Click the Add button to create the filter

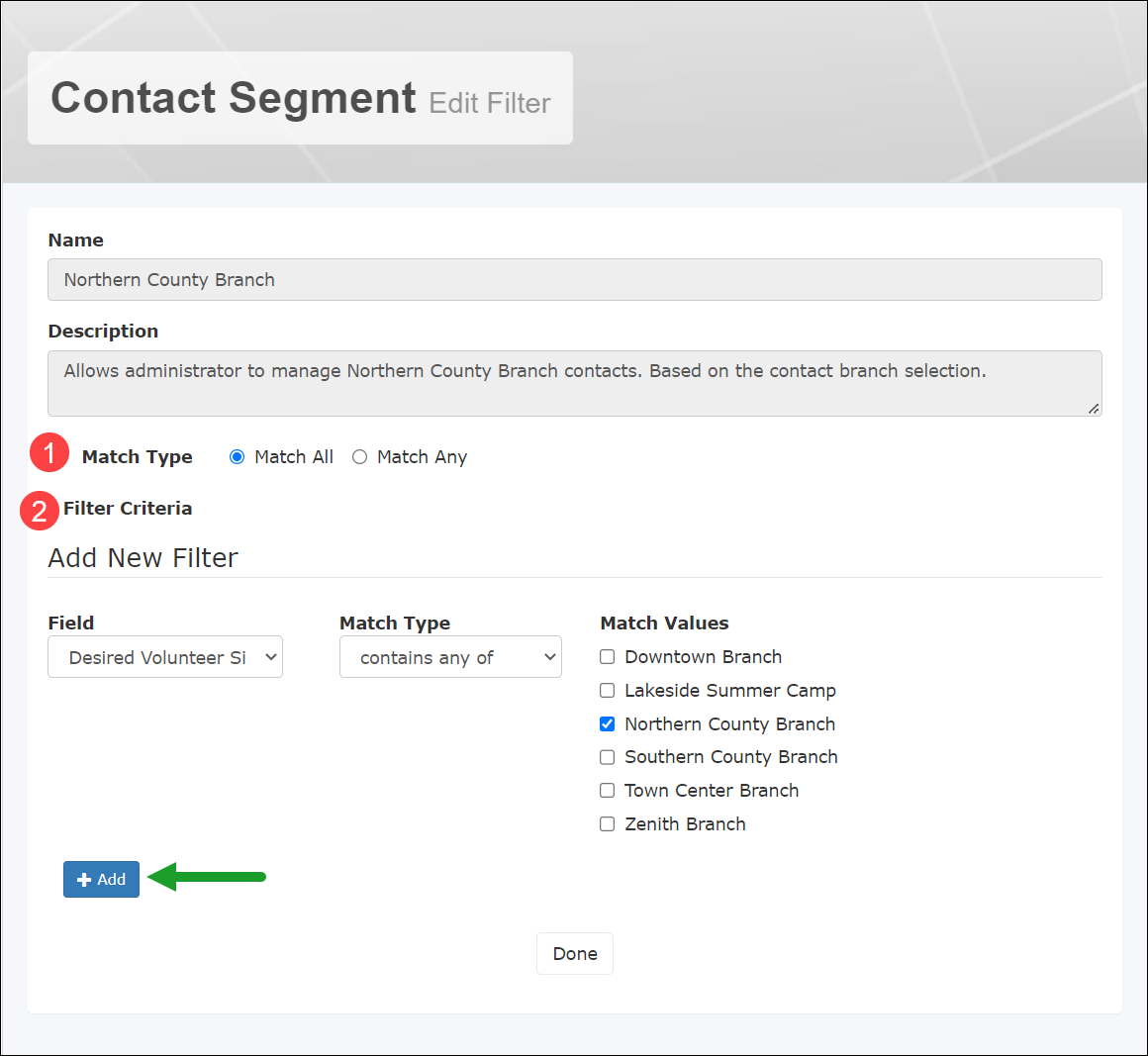(101, 879)
